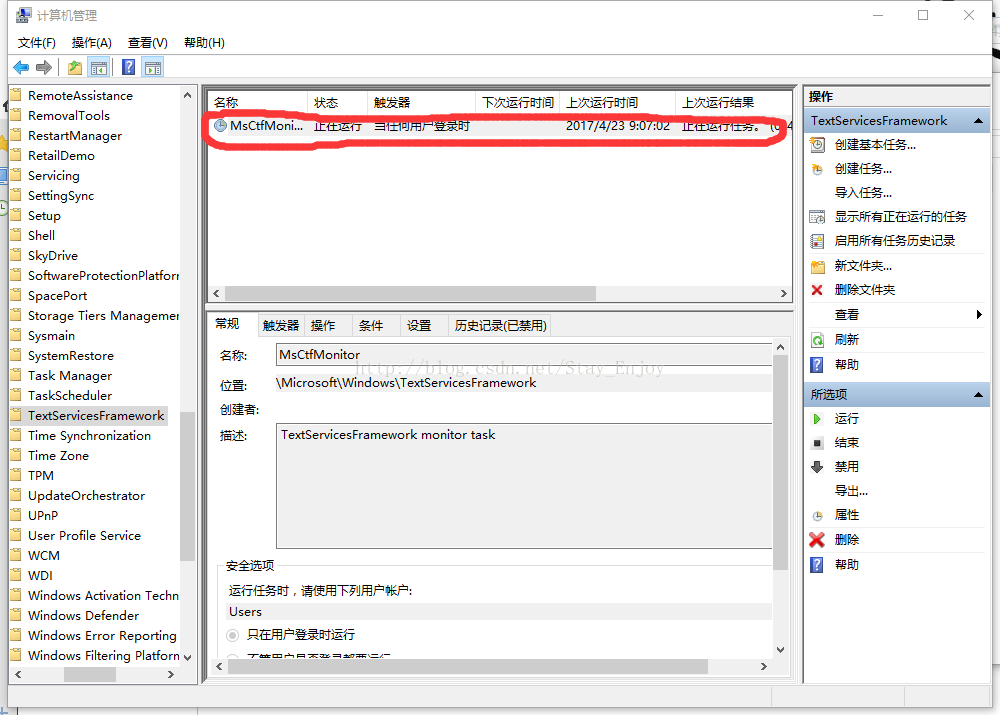
Task: Collapse the 所选项 actions section
Action: (978, 395)
